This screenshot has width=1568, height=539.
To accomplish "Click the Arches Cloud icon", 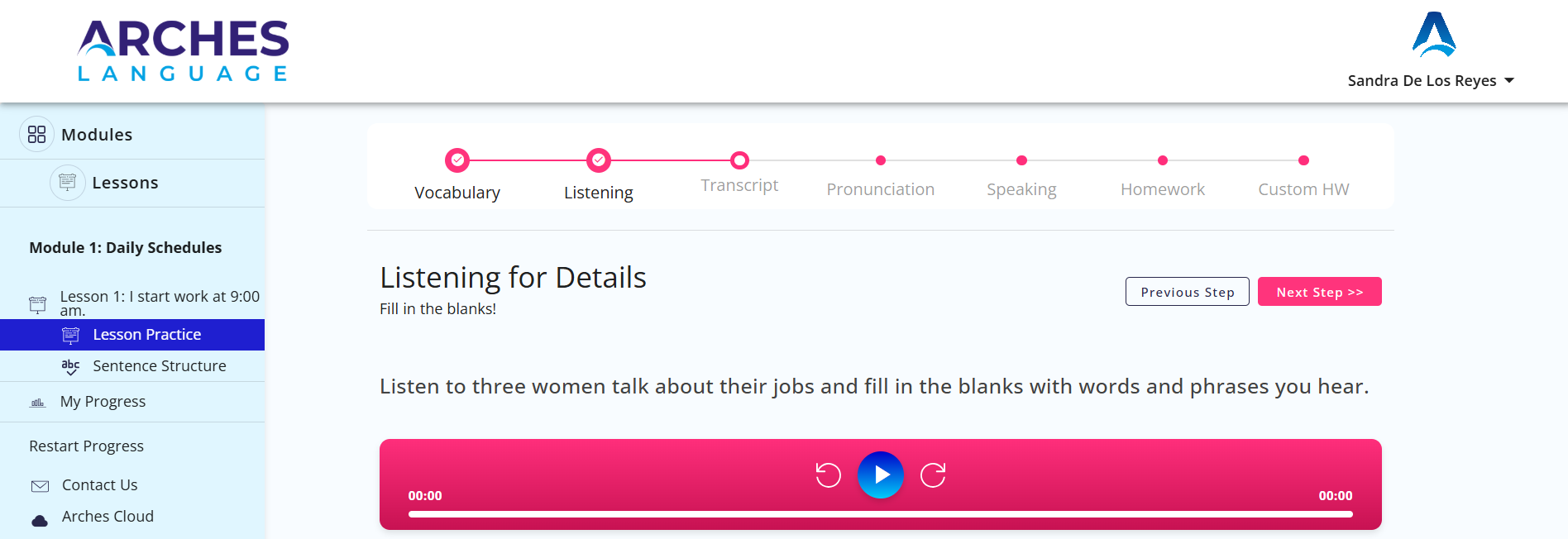I will coord(40,520).
